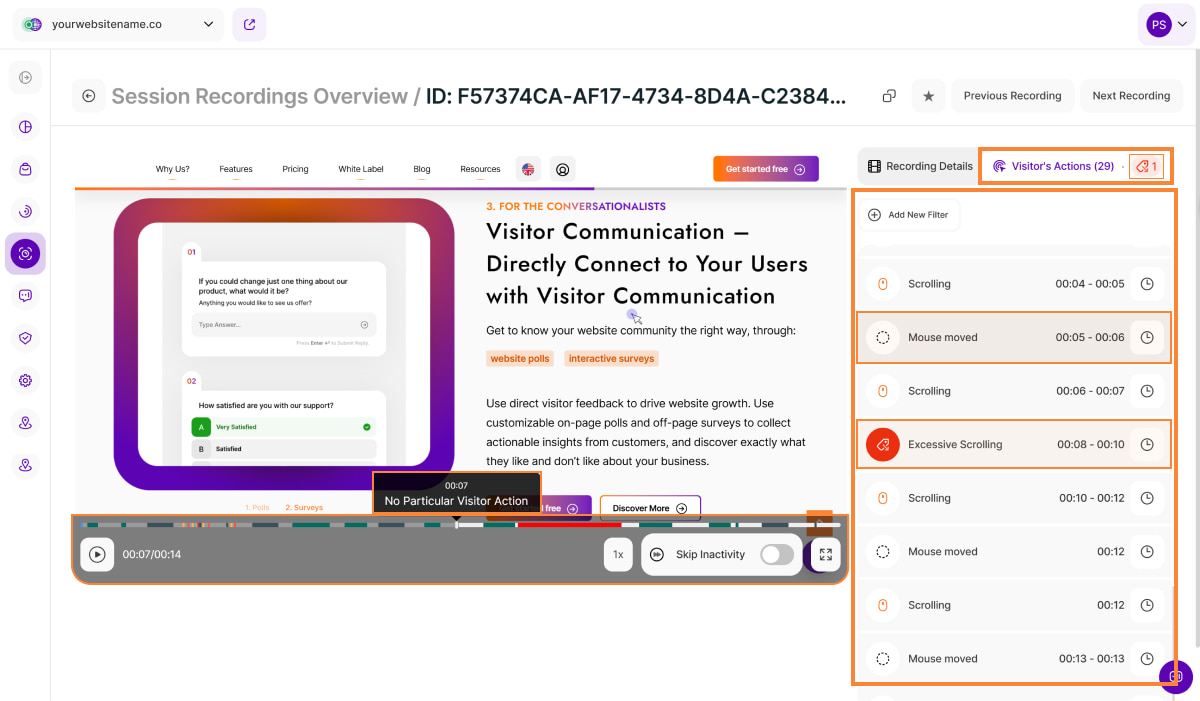Switch to the 2. Surveys slide tab
Screen dimensions: 1200x701
pyautogui.click(x=304, y=508)
